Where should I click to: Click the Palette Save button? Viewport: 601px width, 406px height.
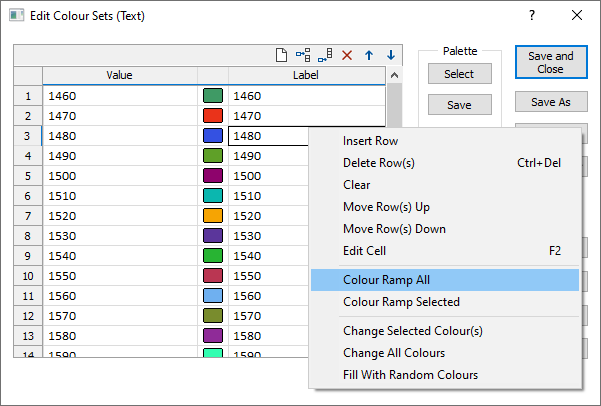pos(459,105)
